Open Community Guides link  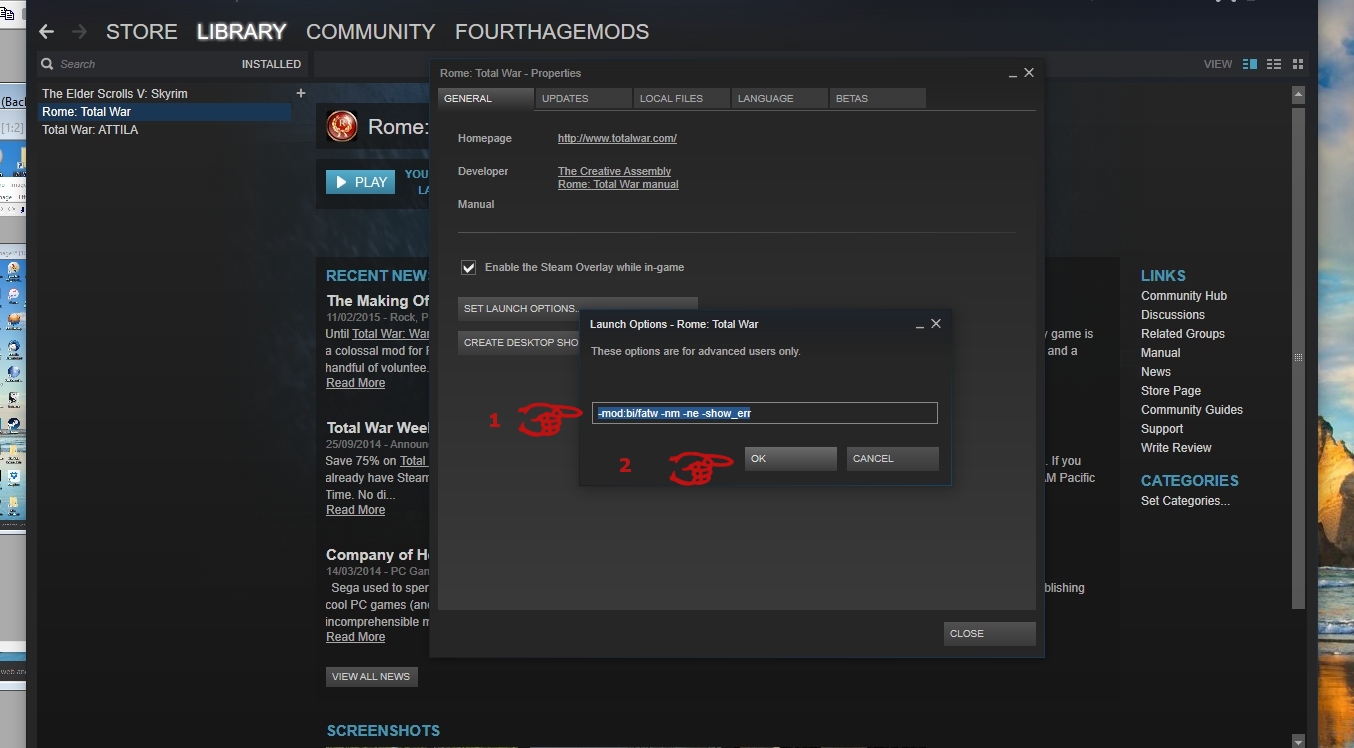pyautogui.click(x=1192, y=410)
